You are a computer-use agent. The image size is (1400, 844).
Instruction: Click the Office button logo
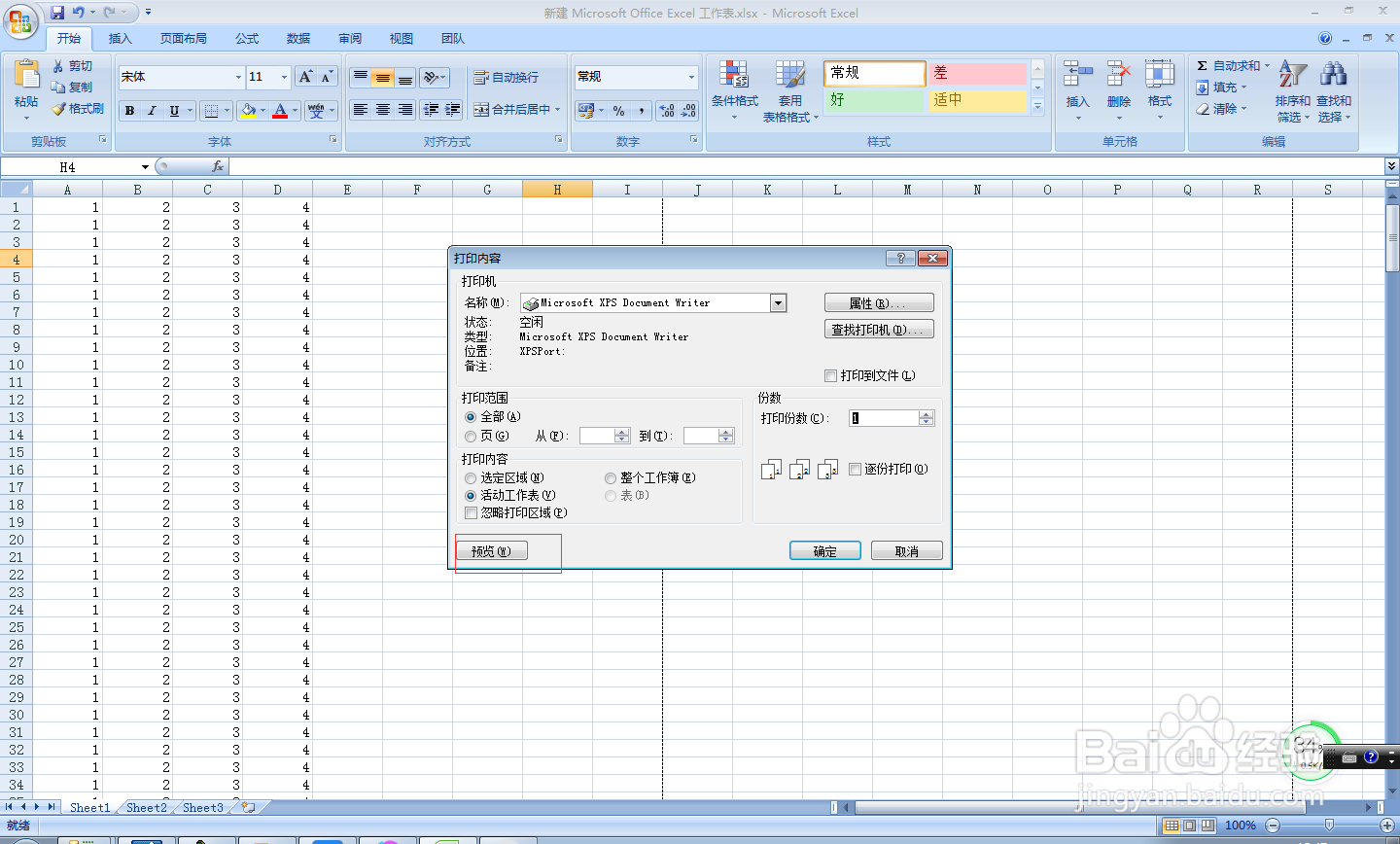20,20
